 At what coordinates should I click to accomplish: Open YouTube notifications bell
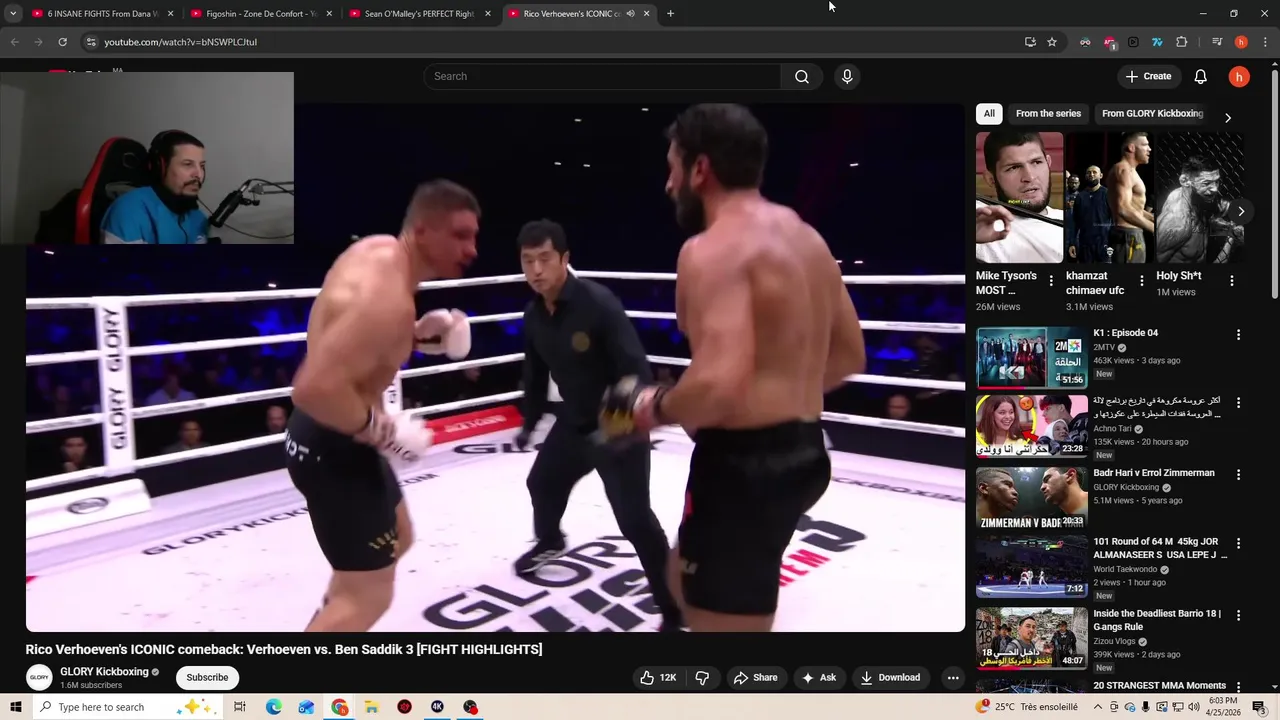pyautogui.click(x=1201, y=76)
